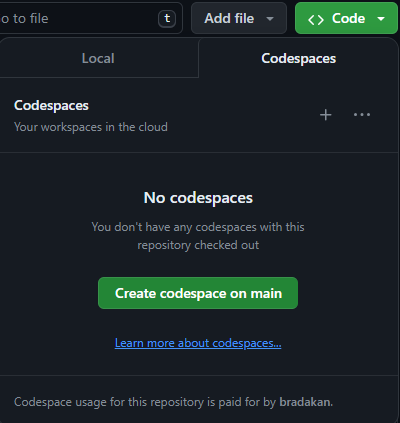Click Create codespace on main button
Screen dimensions: 400x423
[x=198, y=293]
